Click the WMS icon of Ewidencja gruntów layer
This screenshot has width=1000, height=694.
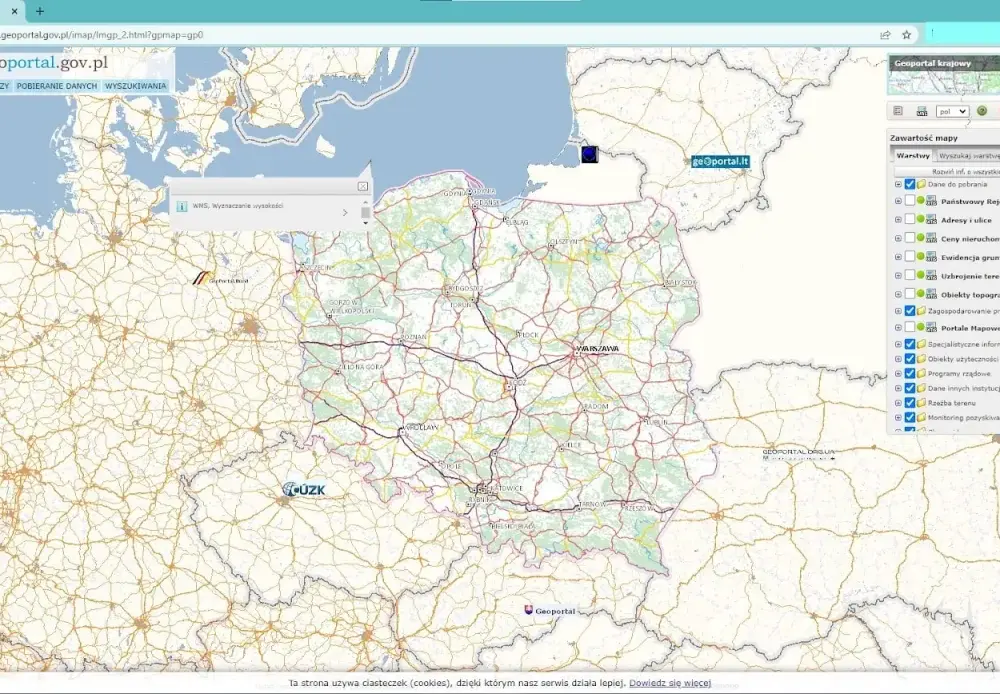point(931,257)
